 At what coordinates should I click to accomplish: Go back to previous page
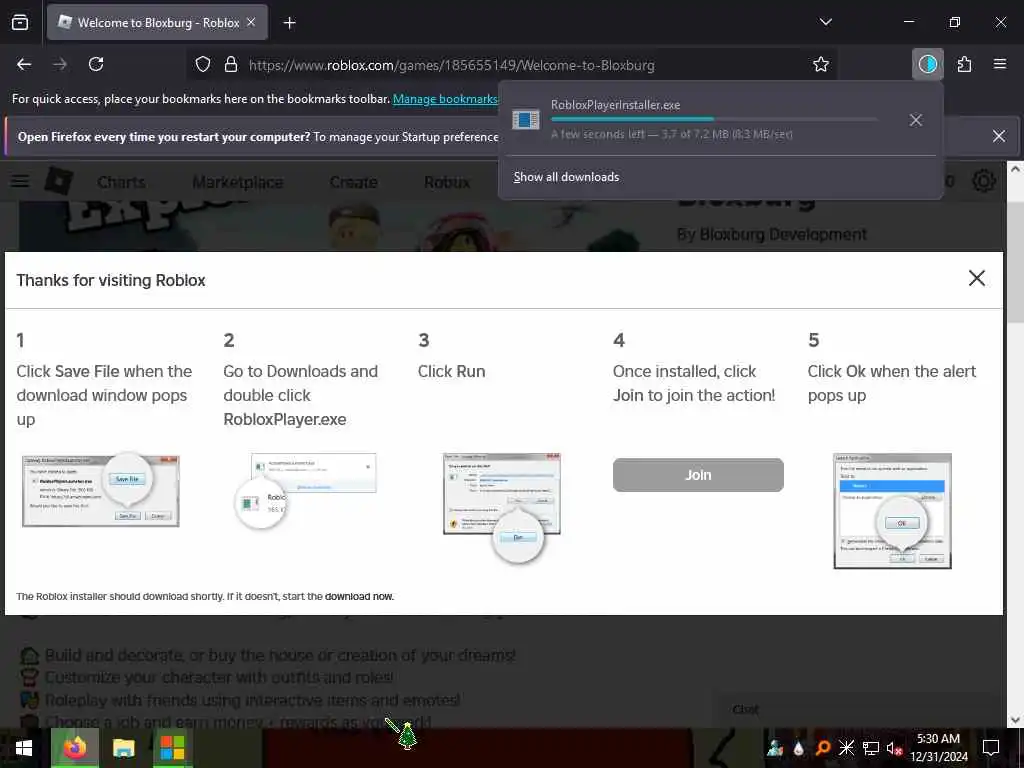coord(24,64)
